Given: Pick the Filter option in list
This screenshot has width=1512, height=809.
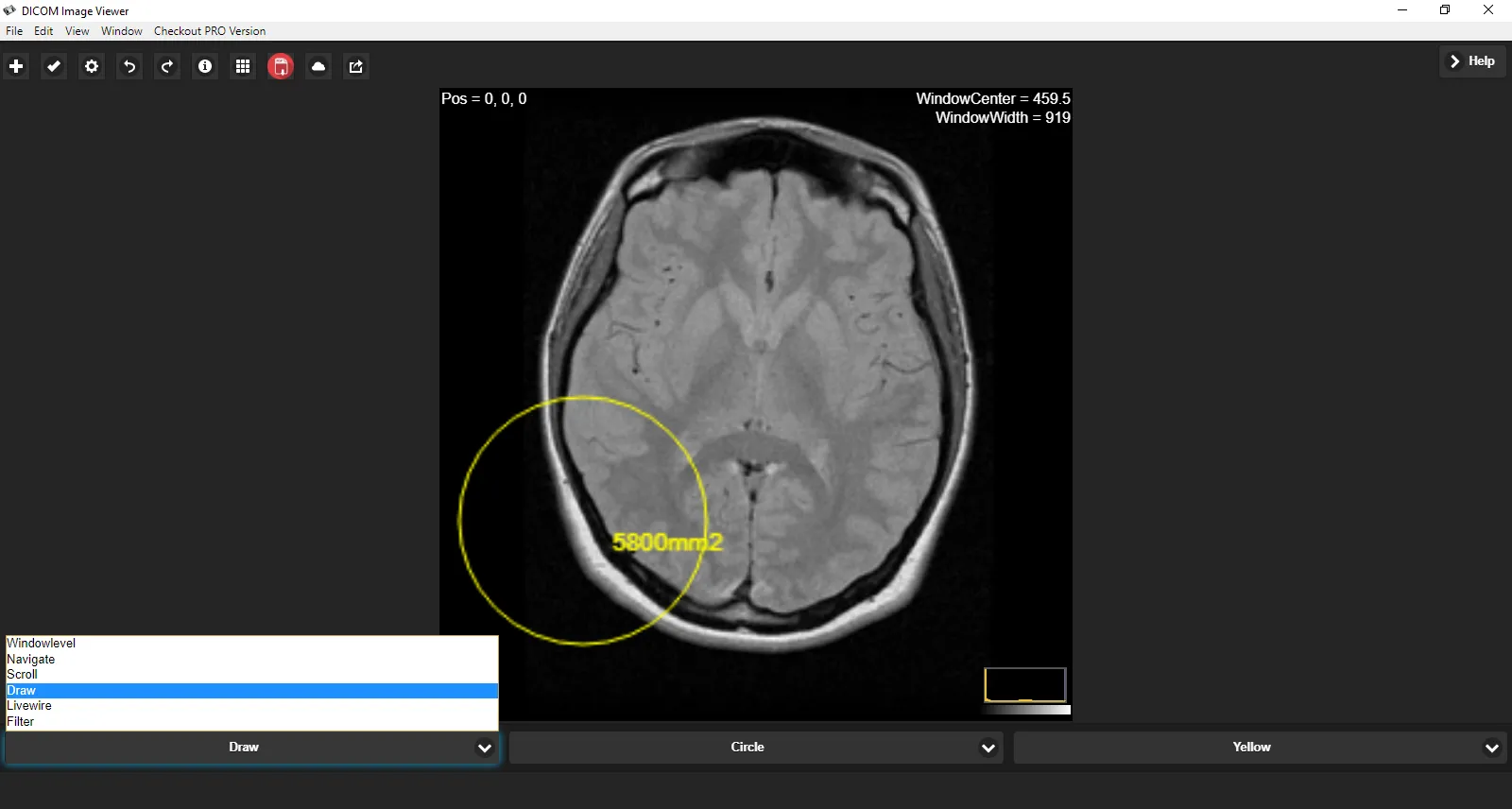Looking at the screenshot, I should tap(21, 722).
